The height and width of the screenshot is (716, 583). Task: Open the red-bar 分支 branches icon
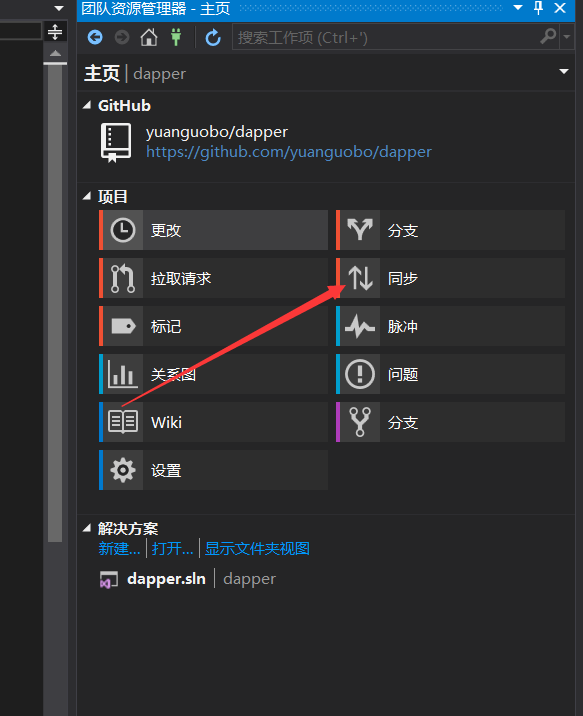pyautogui.click(x=360, y=230)
